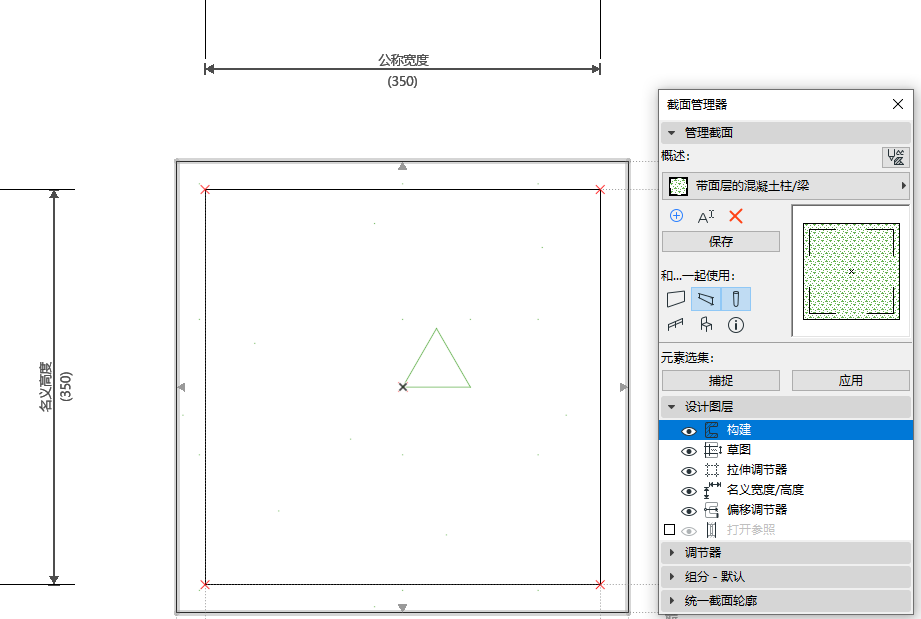Hide the 名义宽度/高度 layer eye icon

pyautogui.click(x=688, y=491)
